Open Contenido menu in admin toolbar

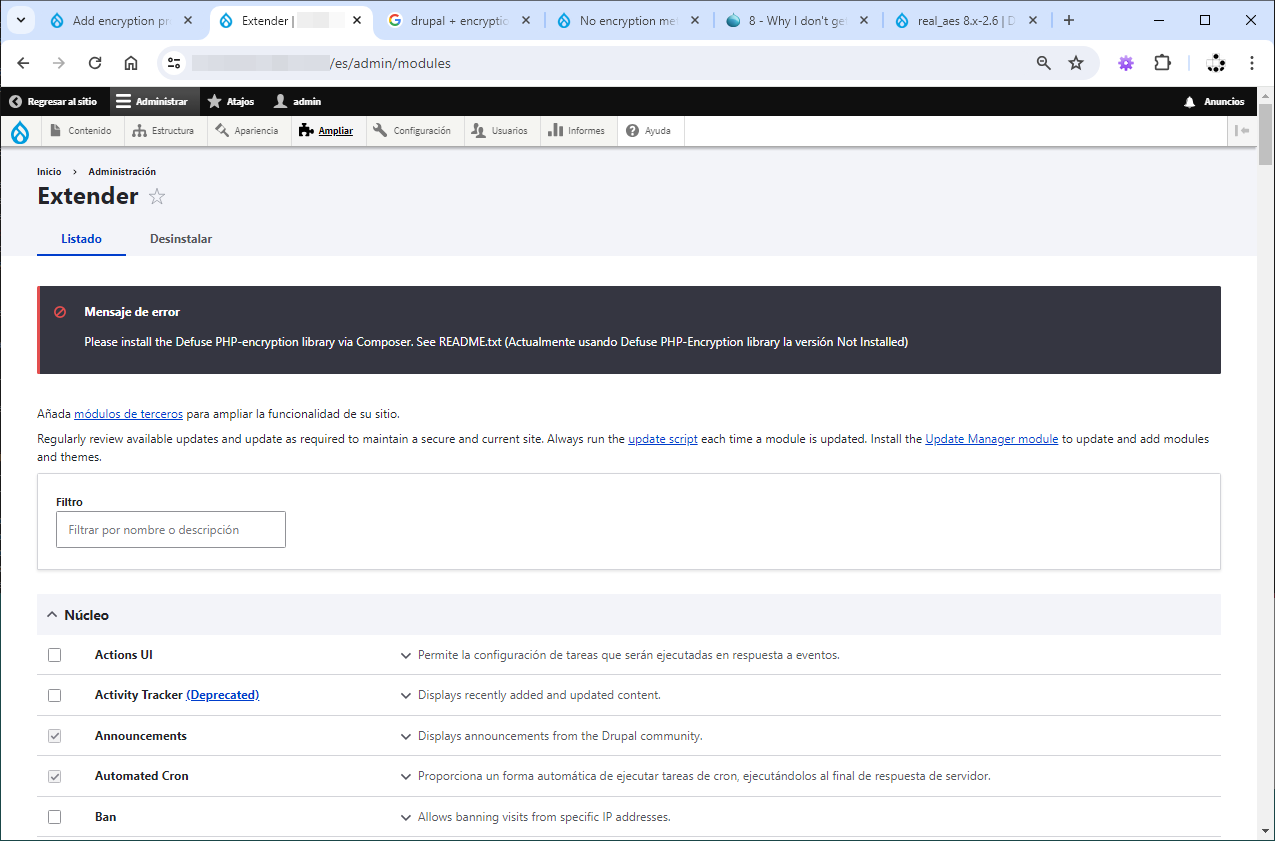coord(81,131)
